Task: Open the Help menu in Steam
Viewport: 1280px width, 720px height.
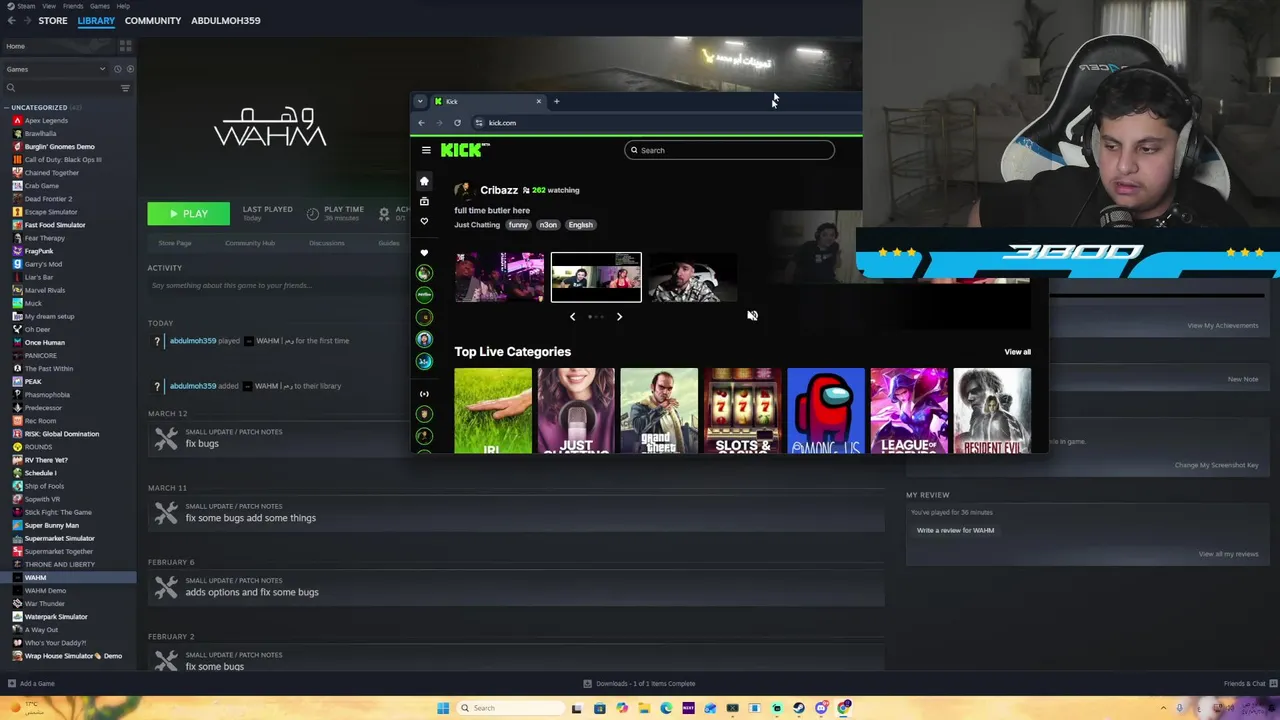Action: point(123,6)
